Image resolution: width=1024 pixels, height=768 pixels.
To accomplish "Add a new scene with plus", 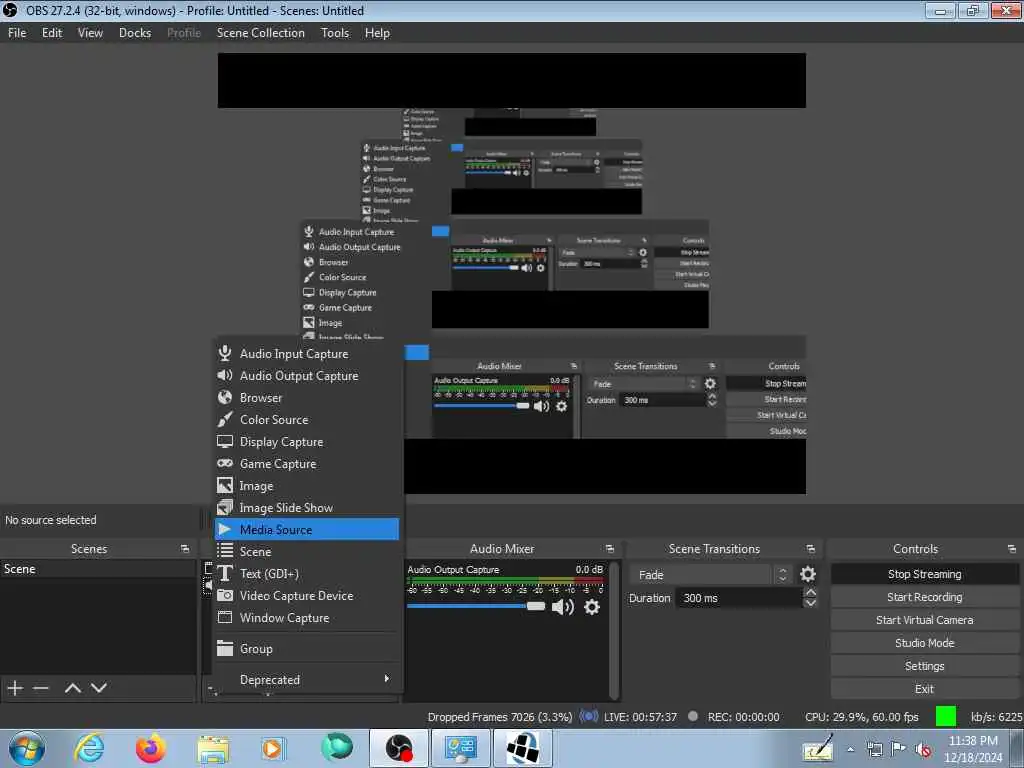I will [x=15, y=688].
